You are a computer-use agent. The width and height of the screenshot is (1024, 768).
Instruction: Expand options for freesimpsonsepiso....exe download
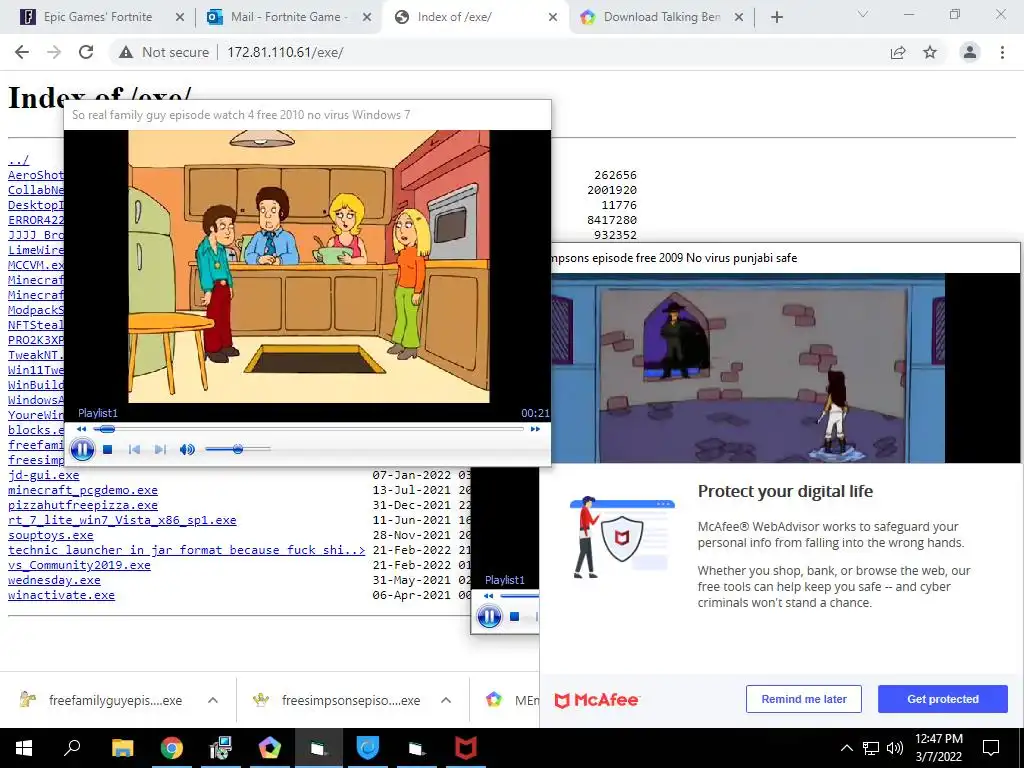[446, 700]
